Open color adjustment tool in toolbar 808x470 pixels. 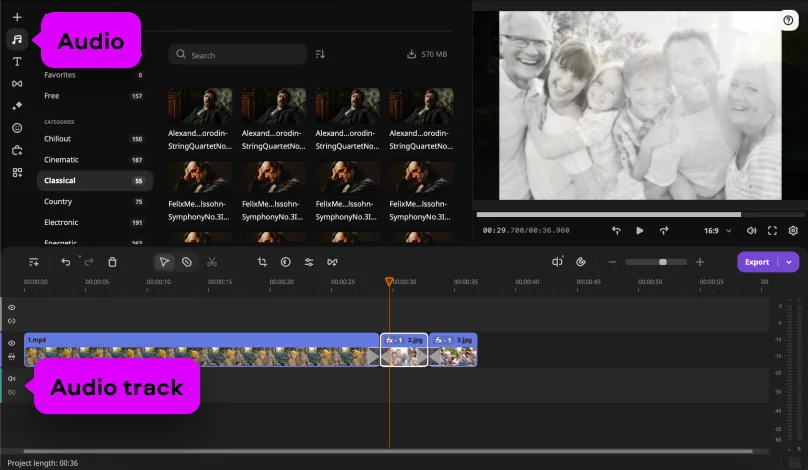point(285,262)
